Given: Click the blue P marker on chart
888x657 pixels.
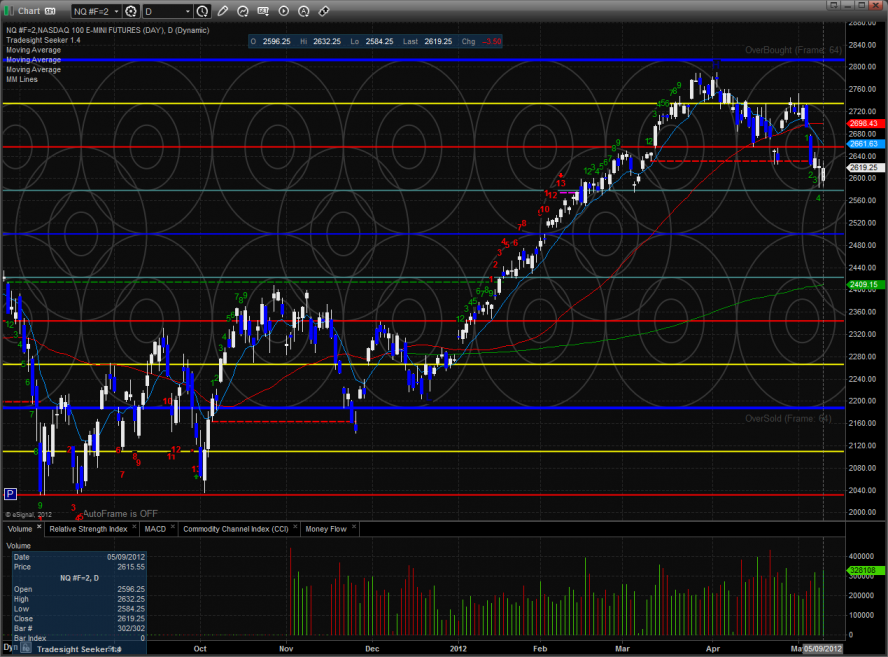Looking at the screenshot, I should (10, 493).
